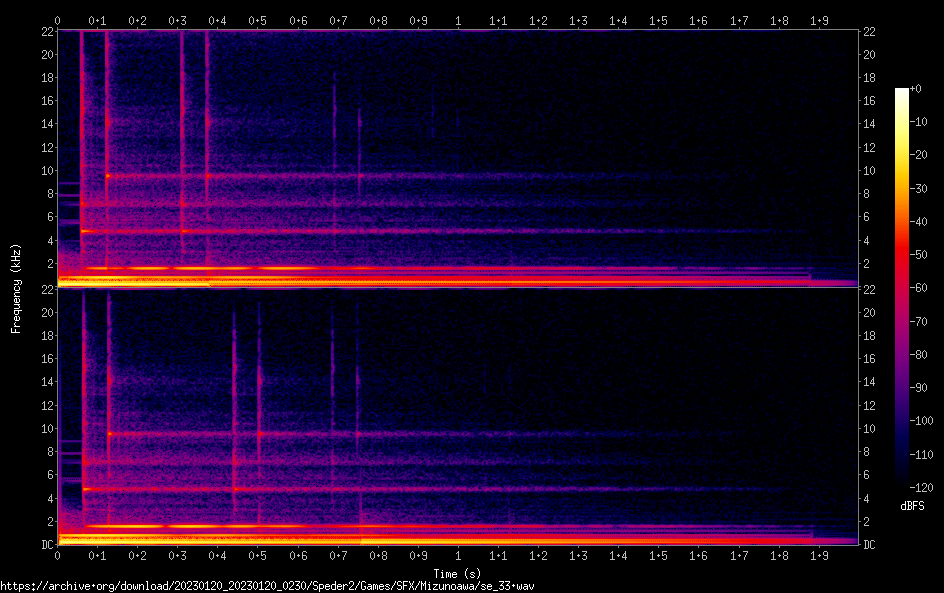The height and width of the screenshot is (593, 944).
Task: Select the 1.9 mark on the top time axis
Action: pyautogui.click(x=818, y=20)
